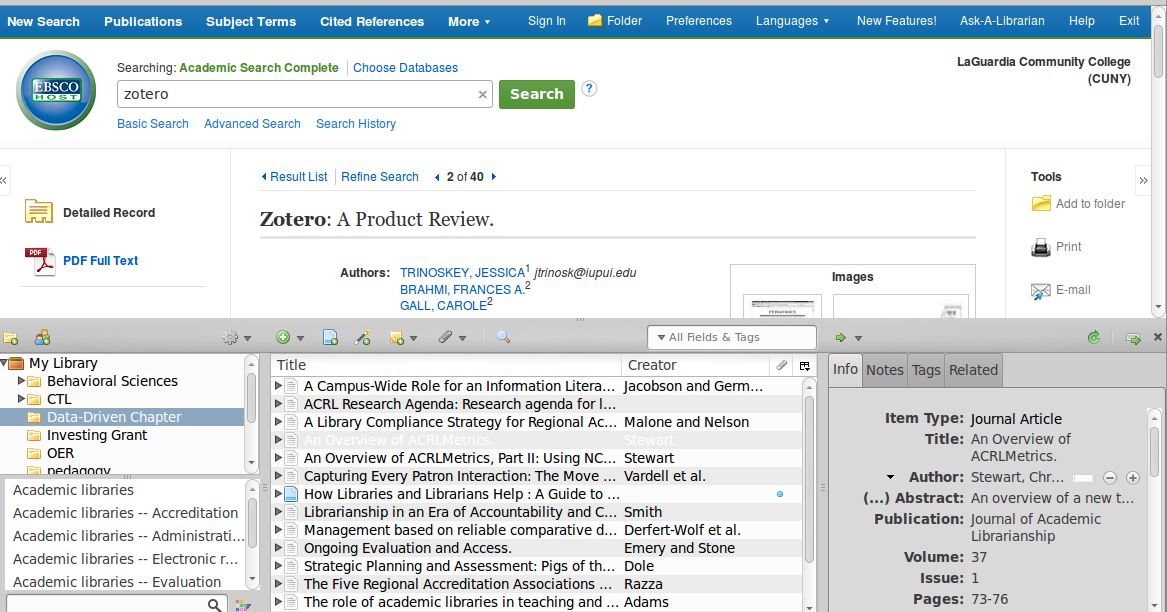The width and height of the screenshot is (1167, 612).
Task: Attach a file with the paperclip icon
Action: [445, 337]
